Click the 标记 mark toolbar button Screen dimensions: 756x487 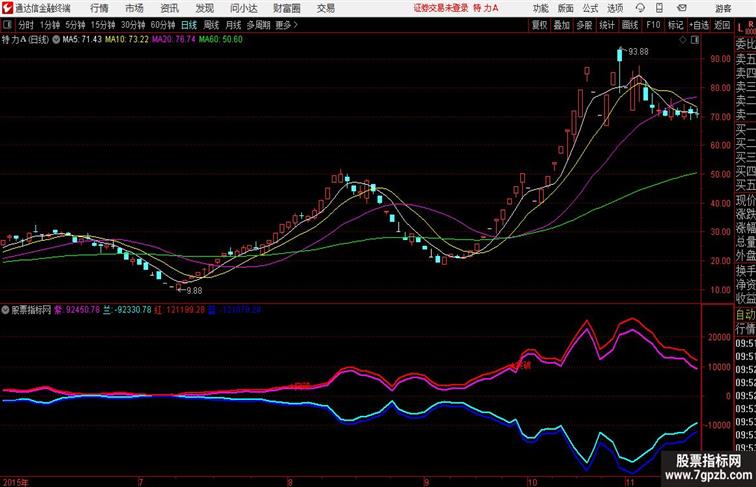675,25
